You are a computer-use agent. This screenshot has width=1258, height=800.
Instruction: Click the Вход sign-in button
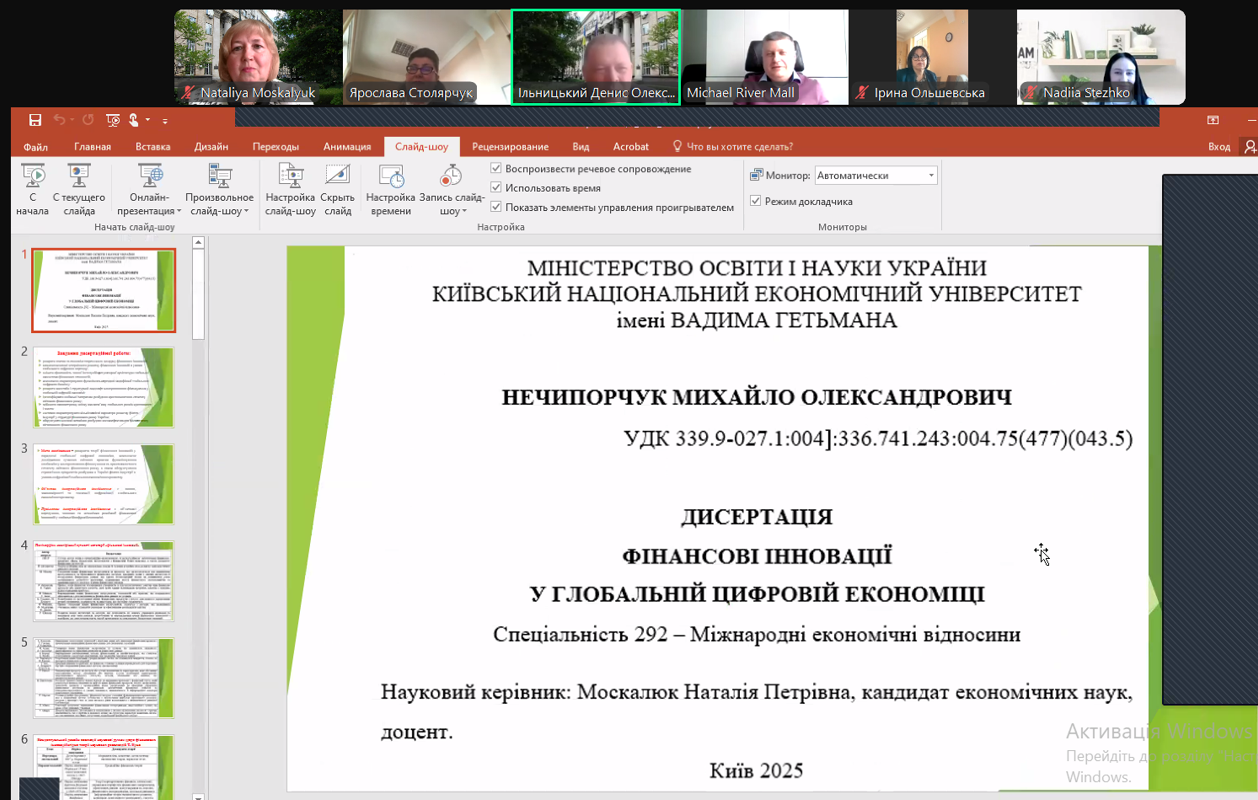click(1219, 147)
